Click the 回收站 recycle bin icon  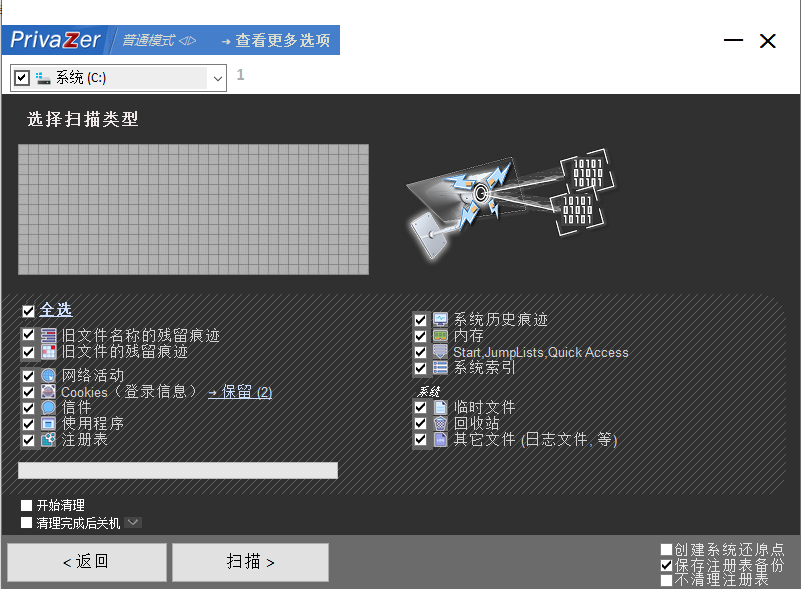(440, 423)
